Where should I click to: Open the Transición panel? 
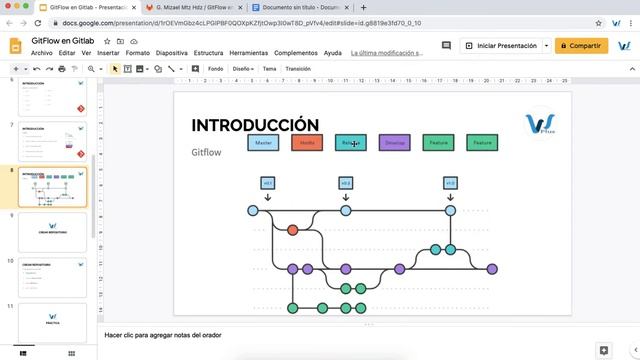[x=298, y=69]
